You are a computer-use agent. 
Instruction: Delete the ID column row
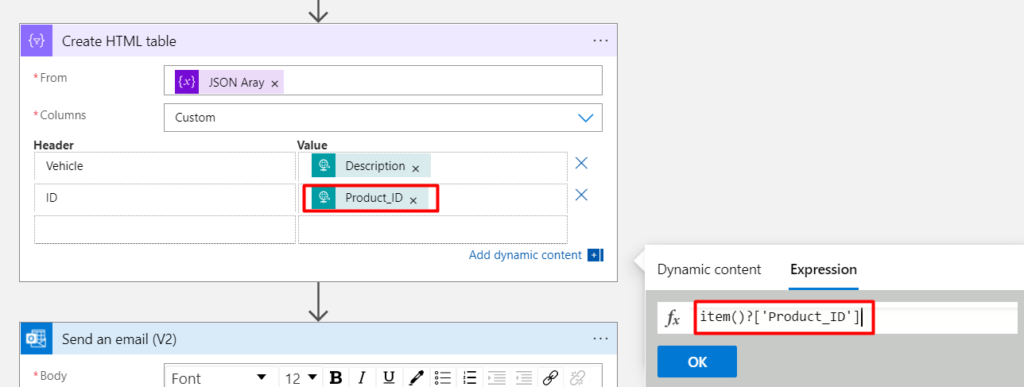point(581,194)
